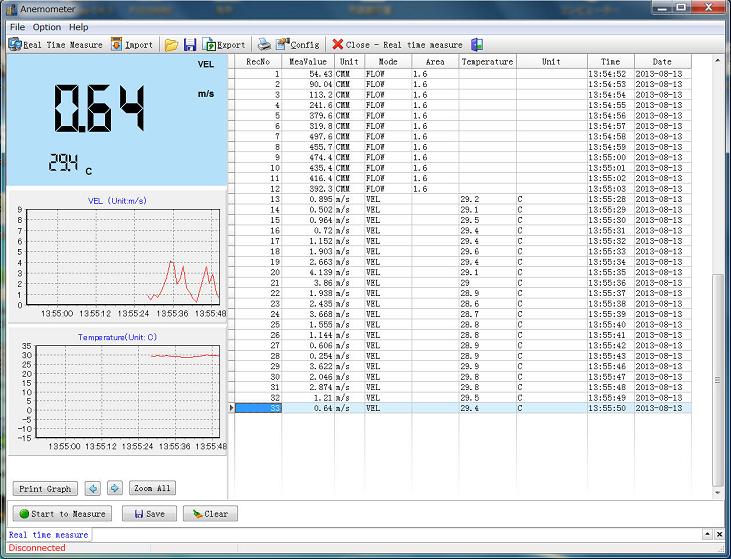Select the Real time measure tab
This screenshot has height=559, width=731.
coord(48,535)
